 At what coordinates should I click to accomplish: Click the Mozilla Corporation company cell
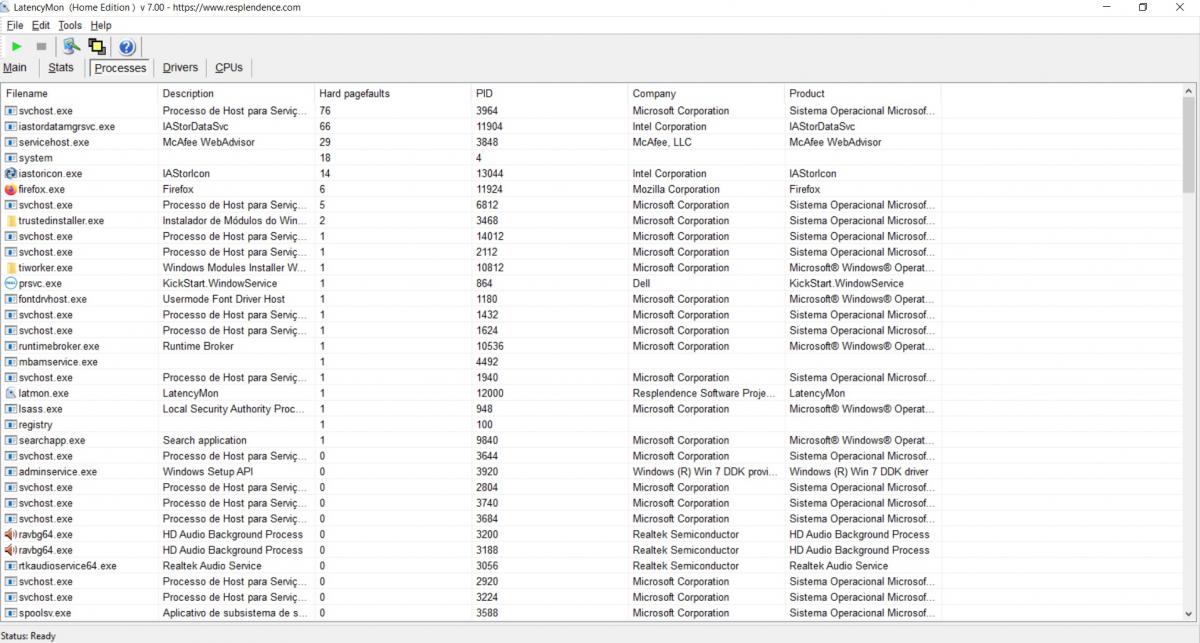(x=676, y=189)
